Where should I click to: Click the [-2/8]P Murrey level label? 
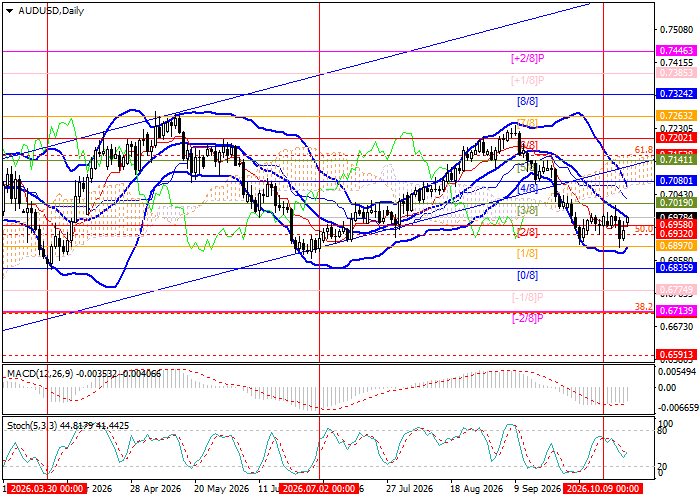point(528,318)
